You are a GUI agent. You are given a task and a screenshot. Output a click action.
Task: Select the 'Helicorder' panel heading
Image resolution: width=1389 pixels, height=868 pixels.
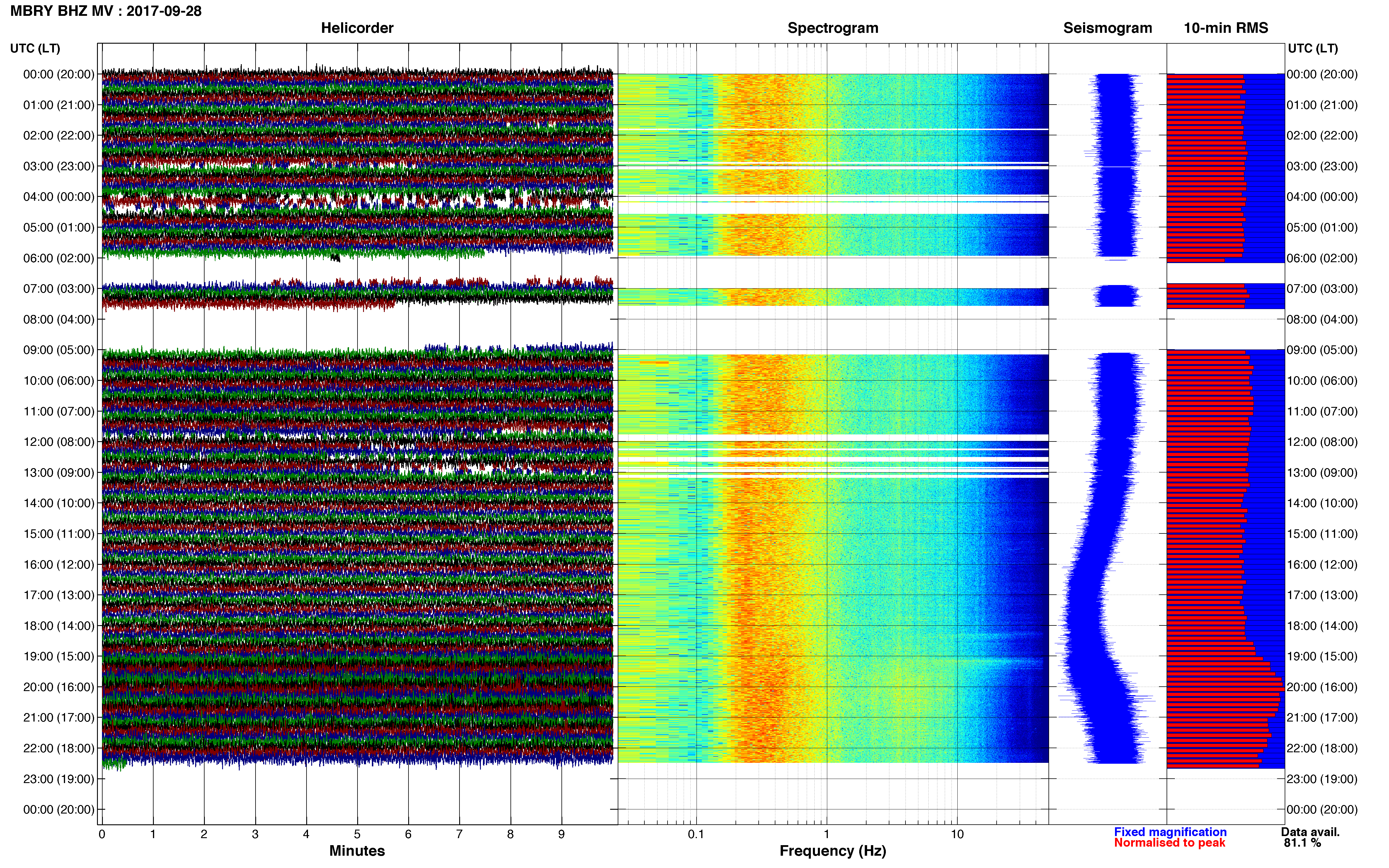357,28
